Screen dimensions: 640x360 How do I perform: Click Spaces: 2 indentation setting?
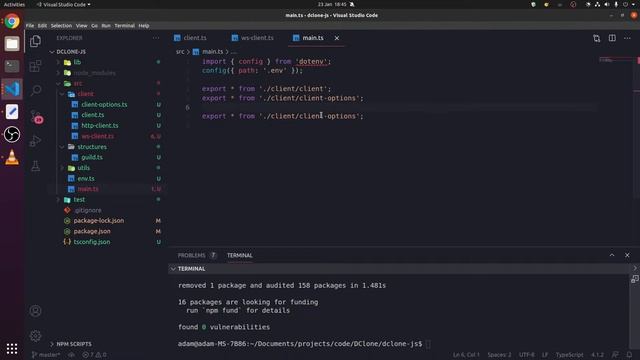[499, 355]
